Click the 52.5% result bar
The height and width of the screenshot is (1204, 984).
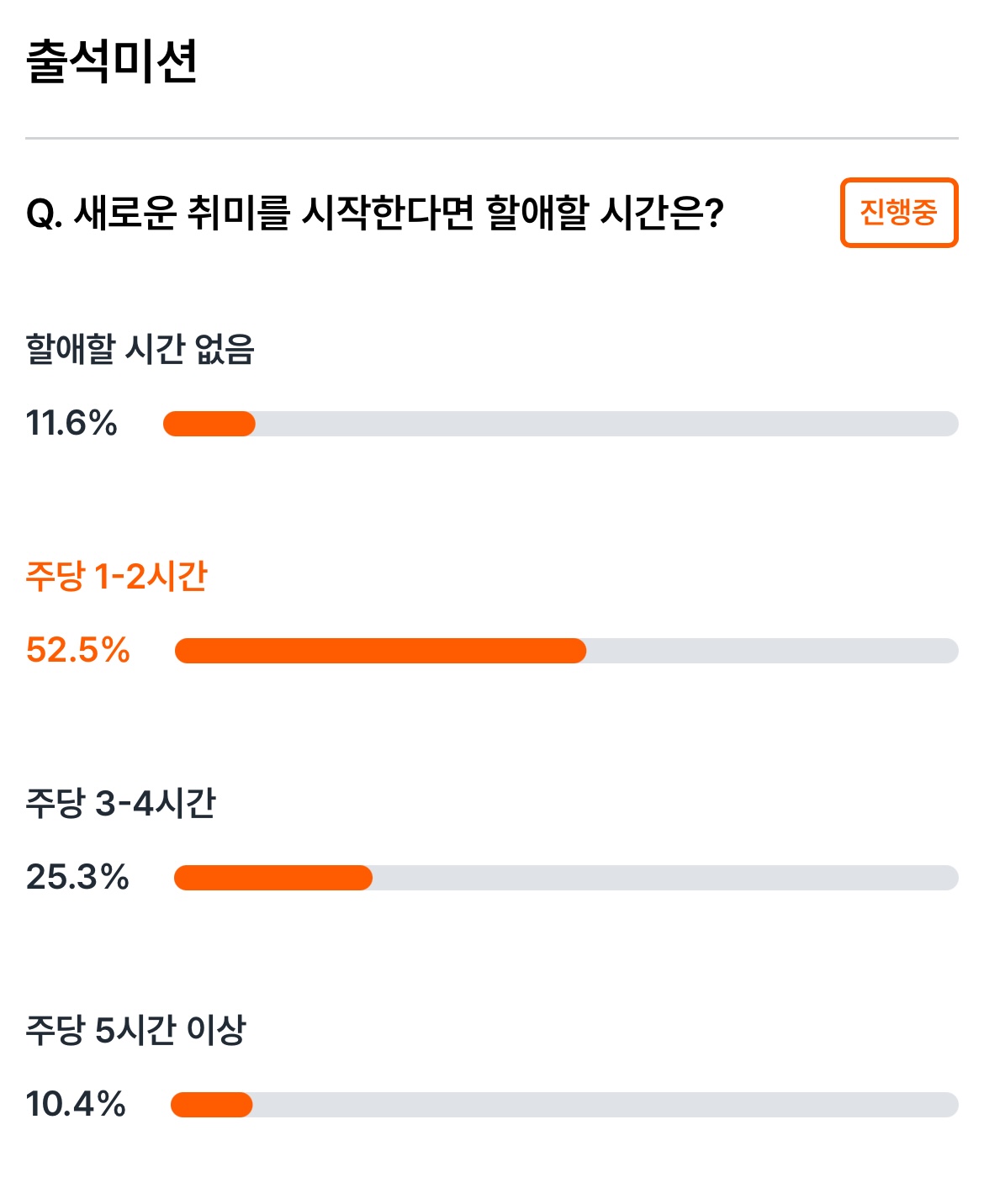click(566, 651)
